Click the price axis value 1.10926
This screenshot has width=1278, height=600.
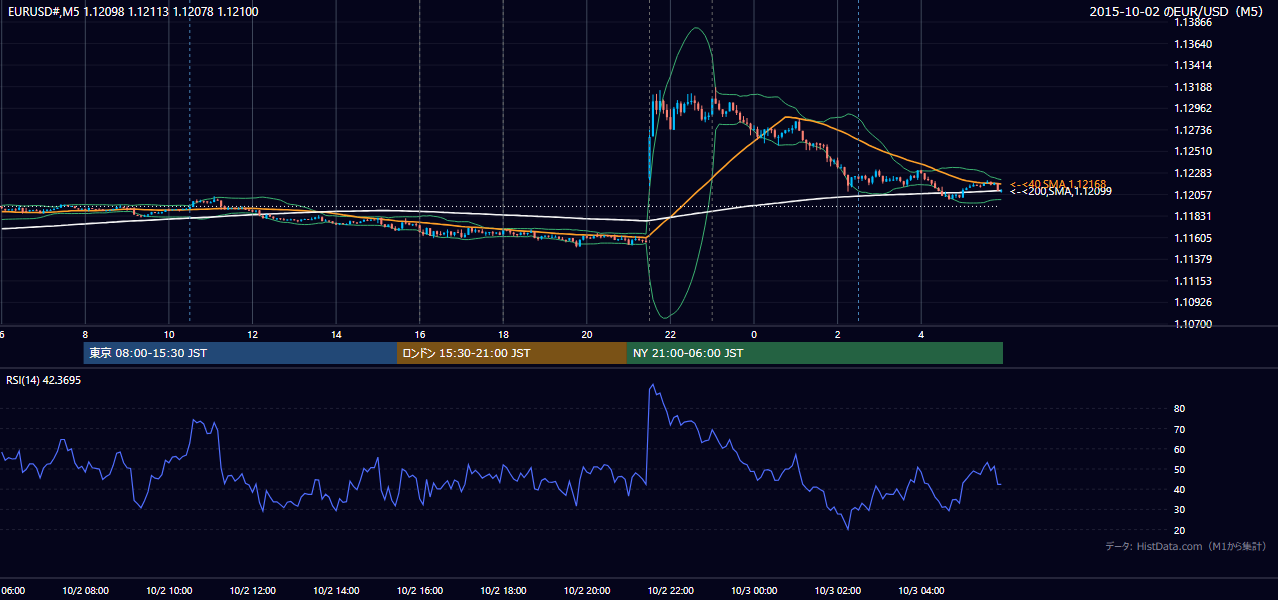[x=1193, y=302]
